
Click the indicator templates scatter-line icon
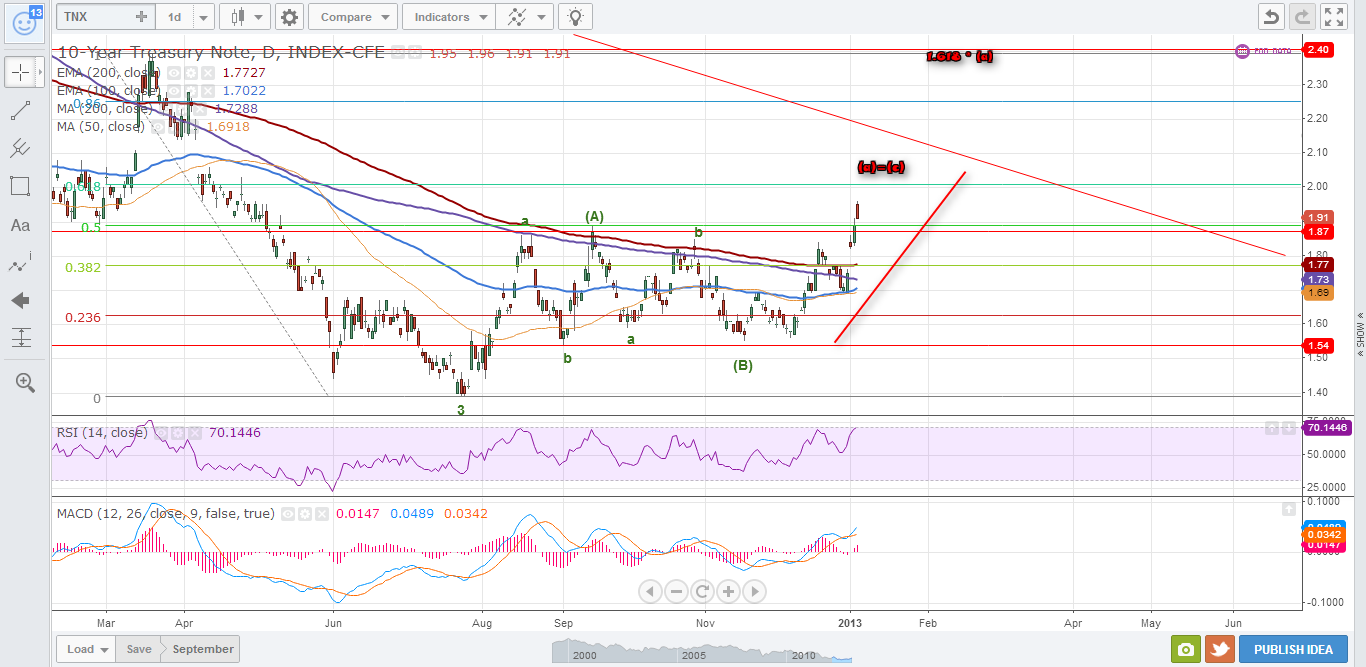click(517, 17)
